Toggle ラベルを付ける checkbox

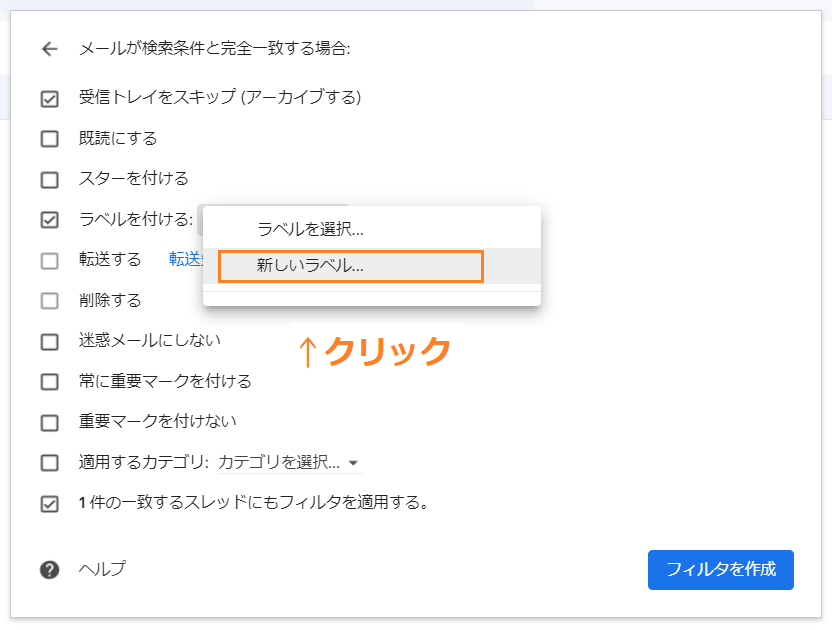pyautogui.click(x=49, y=220)
